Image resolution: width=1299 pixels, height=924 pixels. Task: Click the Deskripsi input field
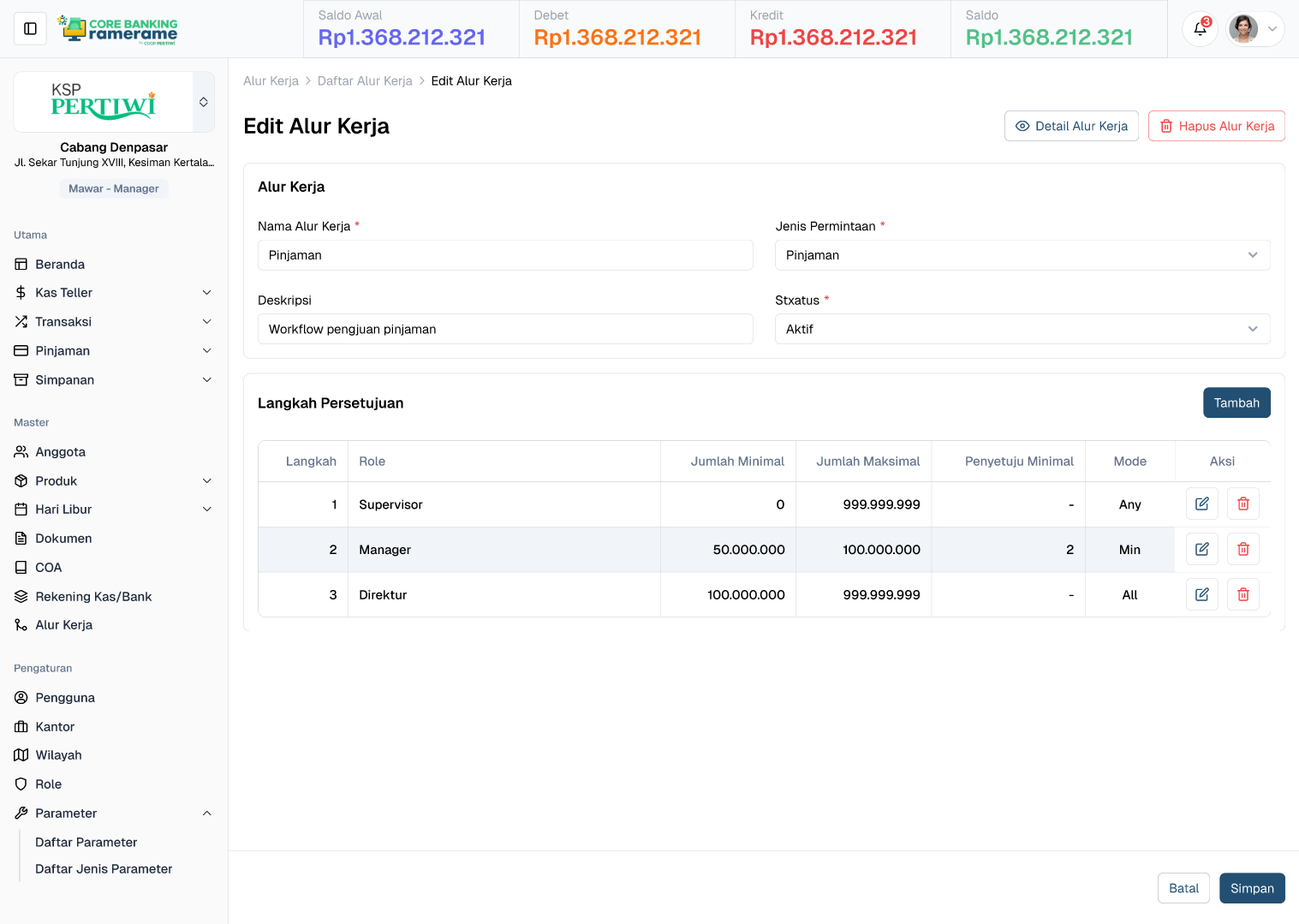505,329
